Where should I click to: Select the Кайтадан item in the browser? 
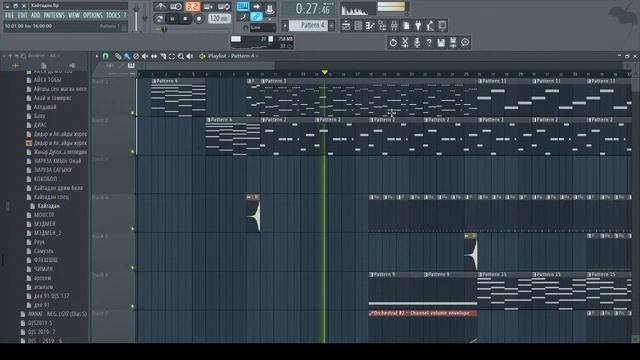[49, 206]
